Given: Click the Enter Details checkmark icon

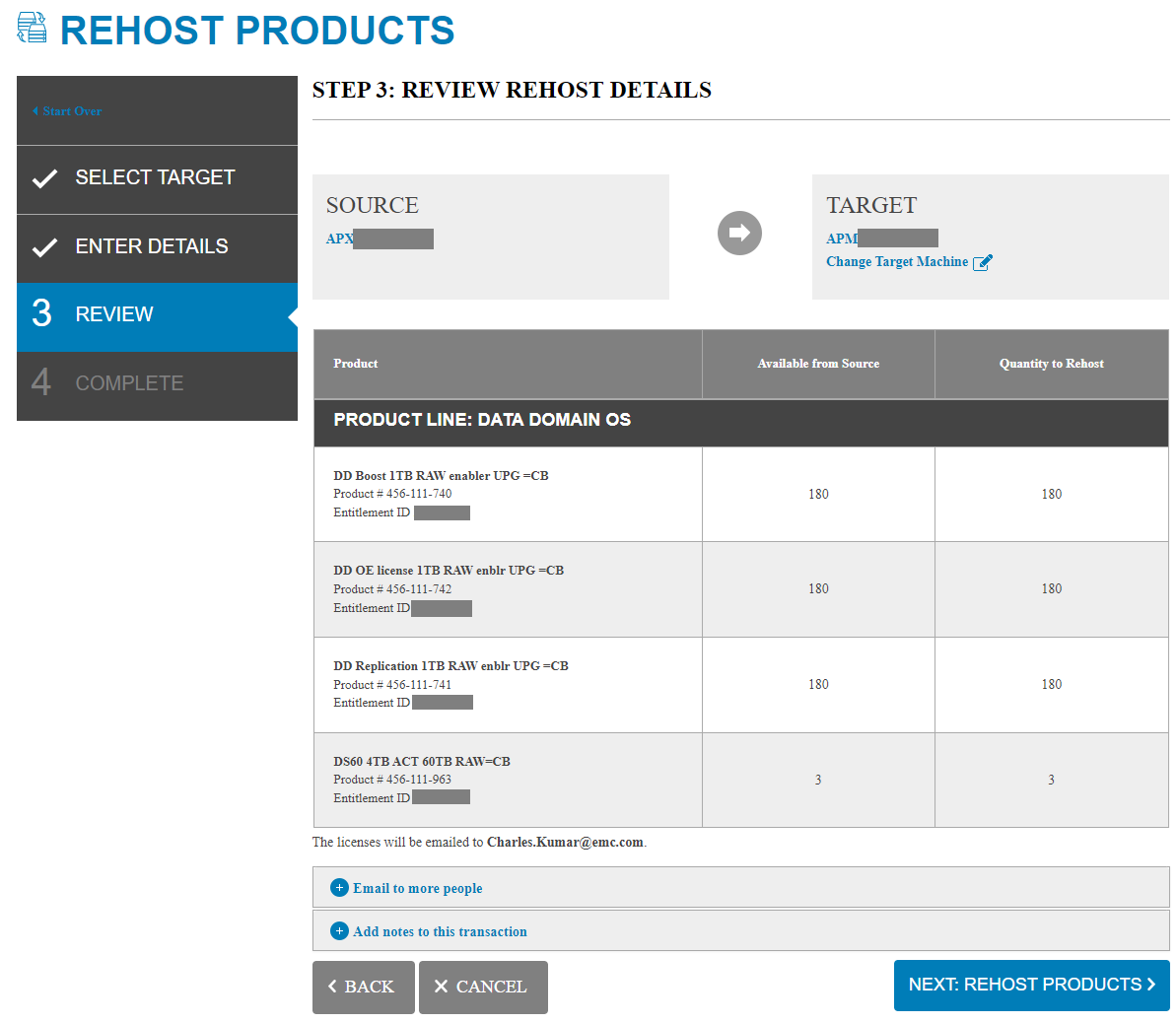Looking at the screenshot, I should [44, 247].
